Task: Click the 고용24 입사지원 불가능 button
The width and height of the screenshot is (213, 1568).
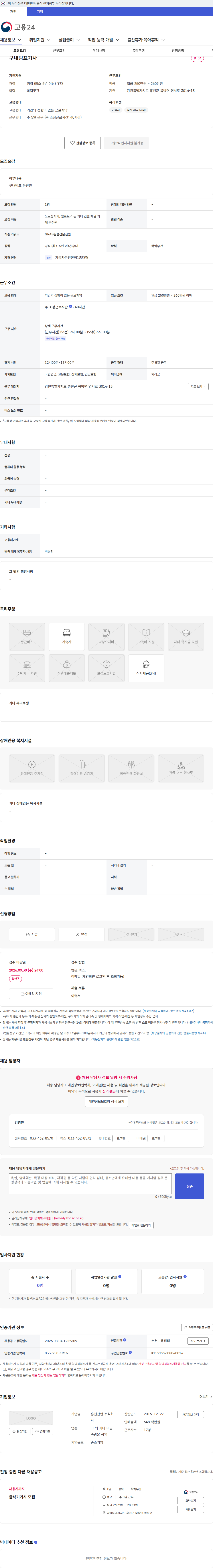Action: coord(127,143)
